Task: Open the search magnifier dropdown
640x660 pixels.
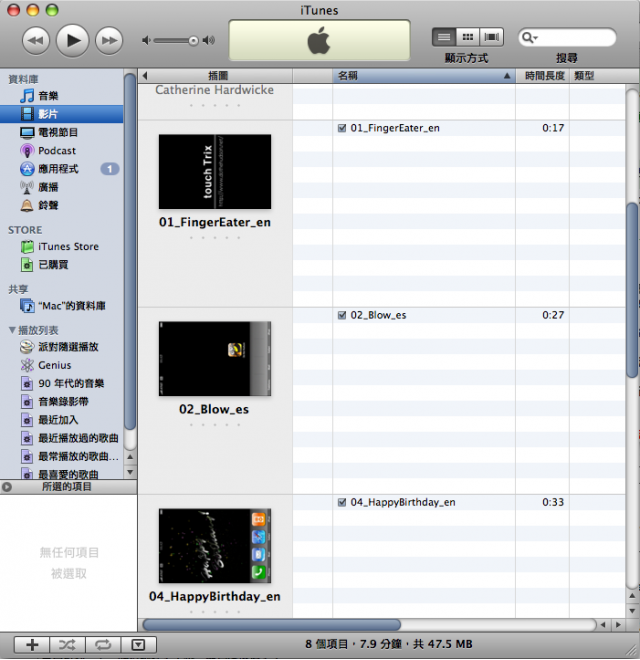Action: pyautogui.click(x=530, y=38)
